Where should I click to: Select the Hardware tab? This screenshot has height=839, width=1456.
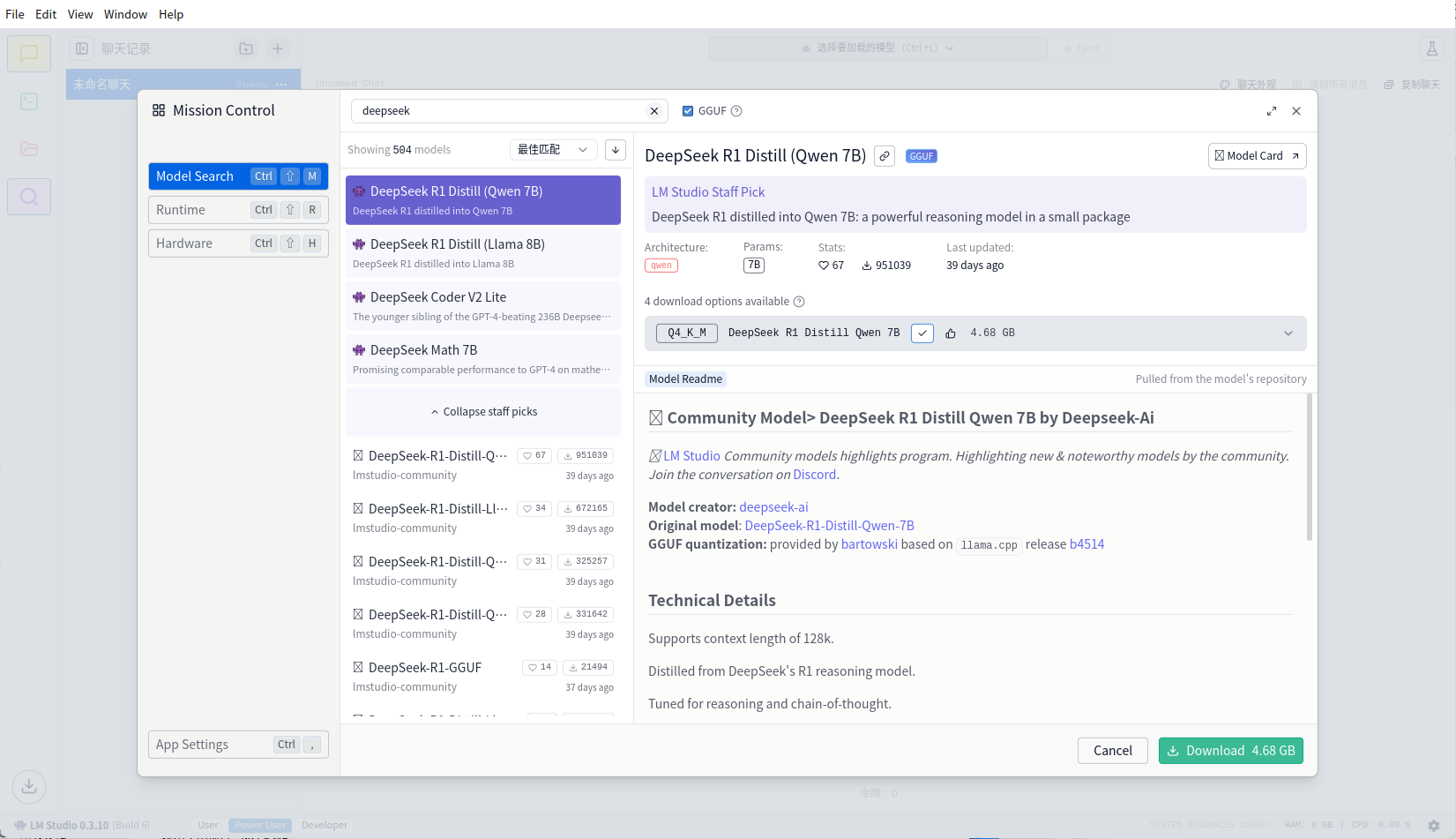(238, 243)
